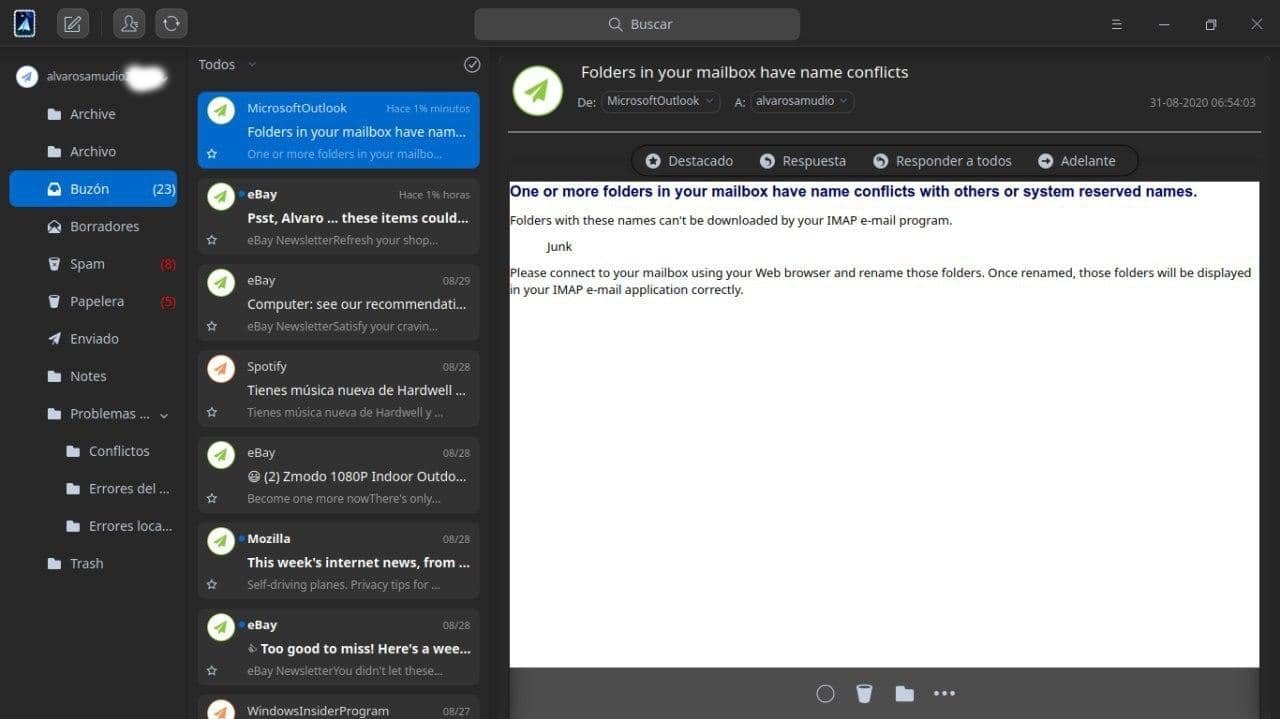Open the Archive folder
The width and height of the screenshot is (1280, 719).
tap(93, 114)
